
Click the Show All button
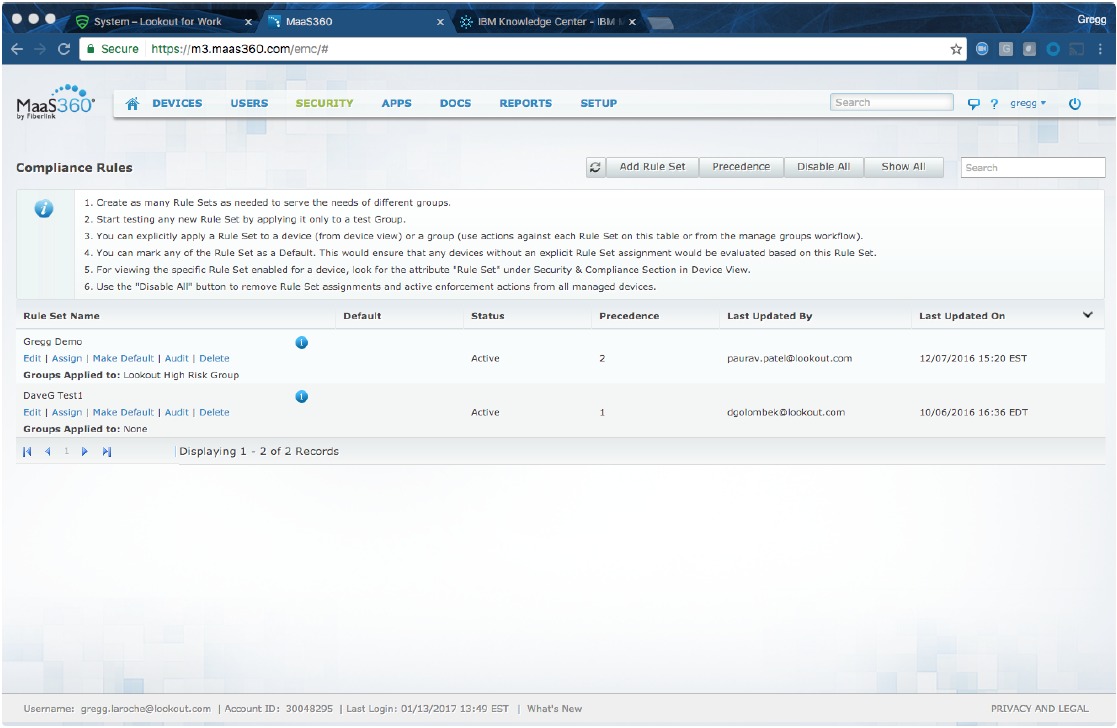903,167
